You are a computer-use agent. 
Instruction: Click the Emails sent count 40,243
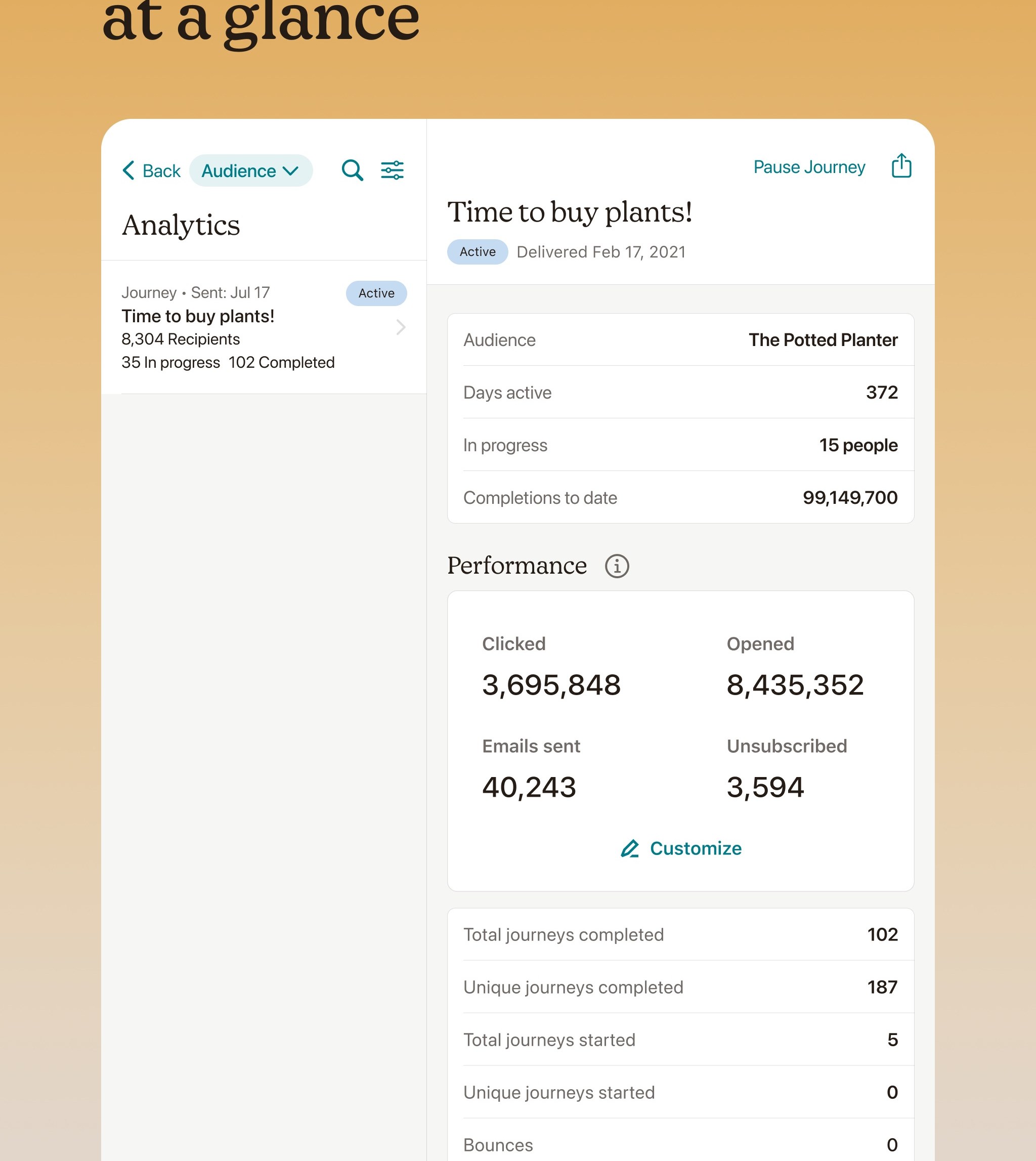[529, 787]
